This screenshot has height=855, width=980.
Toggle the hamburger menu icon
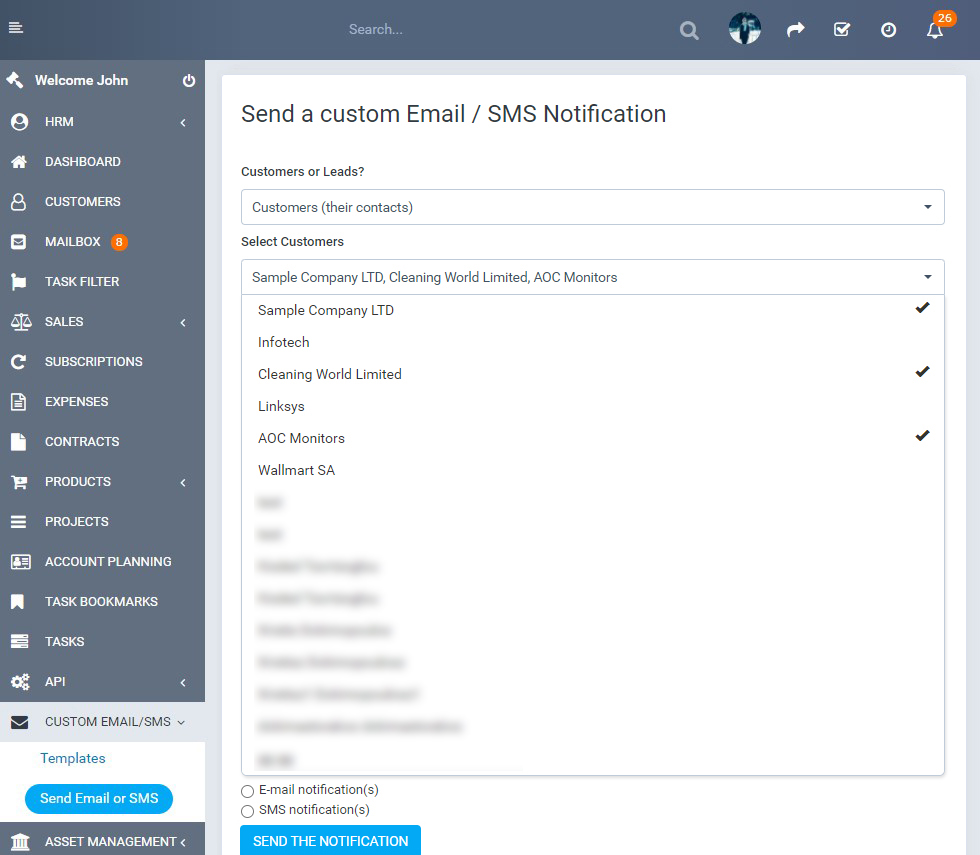click(x=16, y=28)
